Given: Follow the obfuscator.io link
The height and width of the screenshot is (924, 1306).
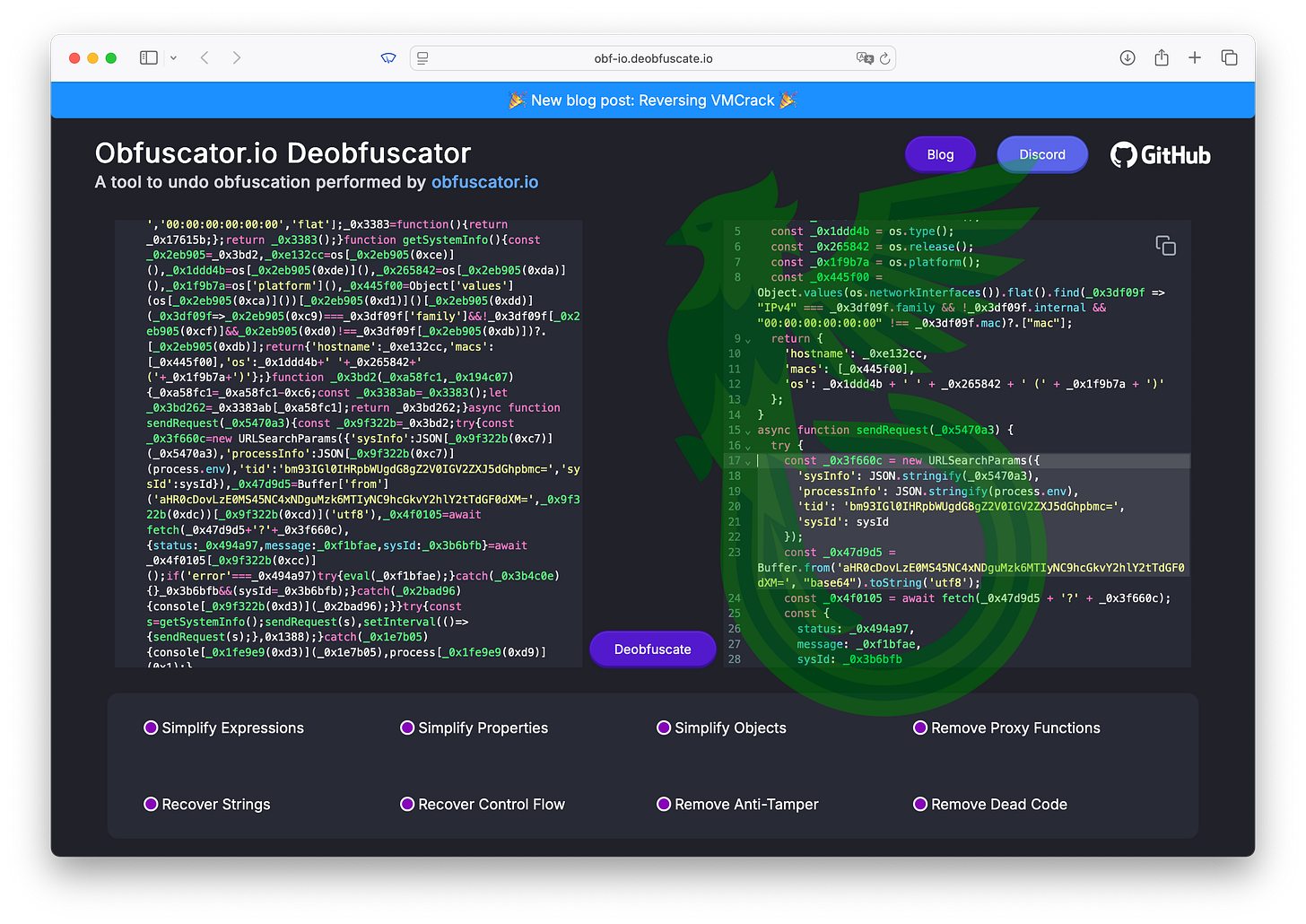Looking at the screenshot, I should click(x=484, y=182).
